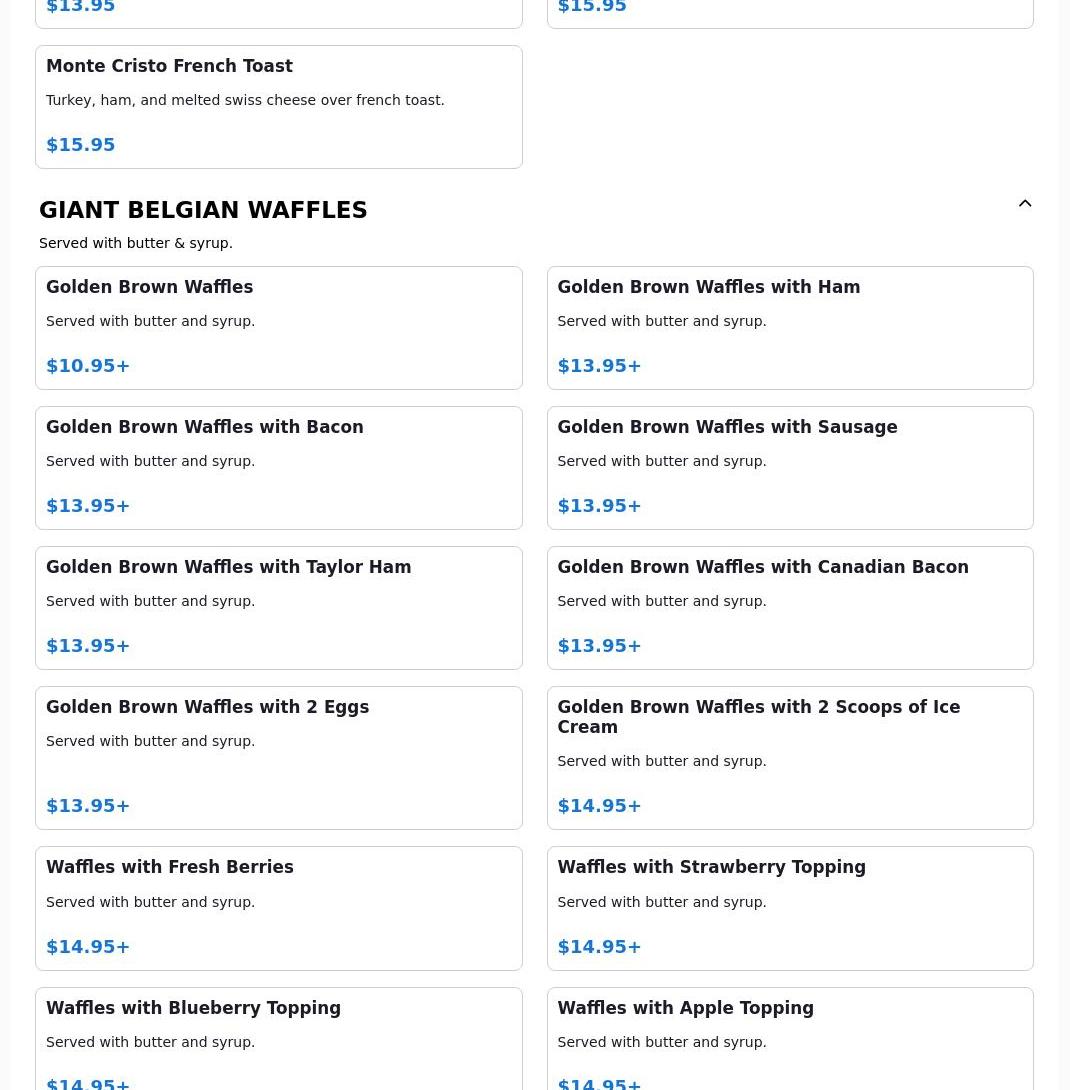Open Waffles with Fresh Berries card
Image resolution: width=1070 pixels, height=1090 pixels.
pos(279,909)
